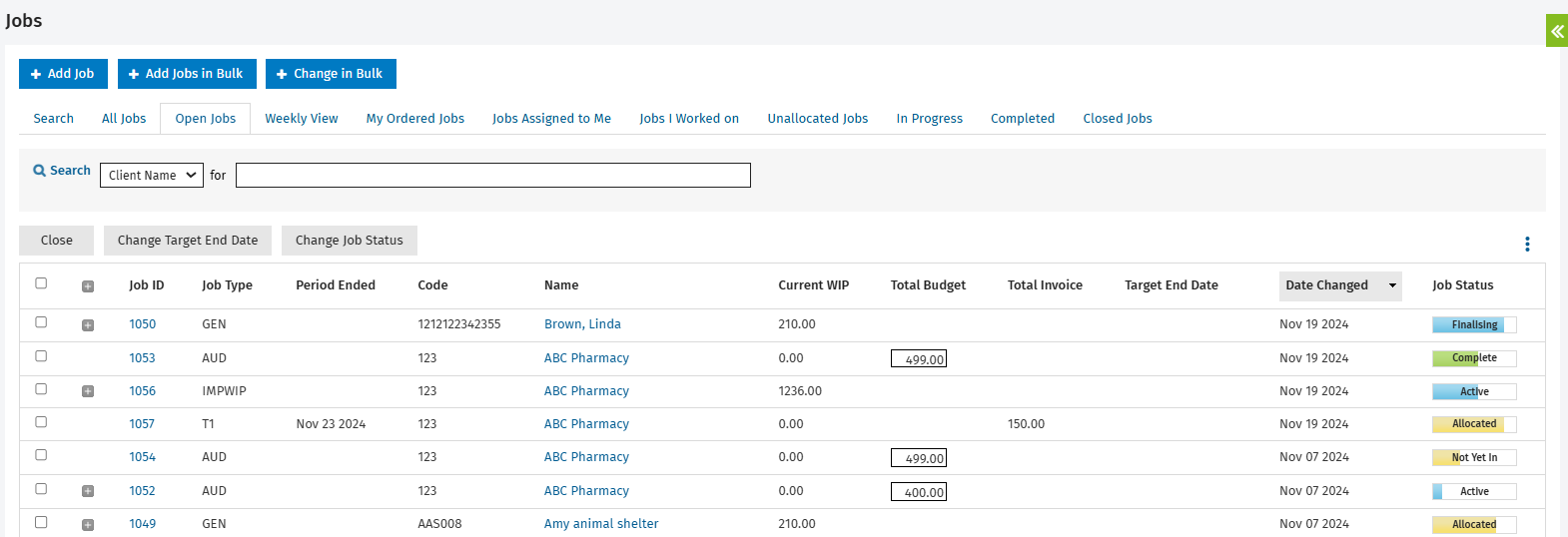Sort by Current WIP column header
Screen dimensions: 1568x537
point(814,285)
